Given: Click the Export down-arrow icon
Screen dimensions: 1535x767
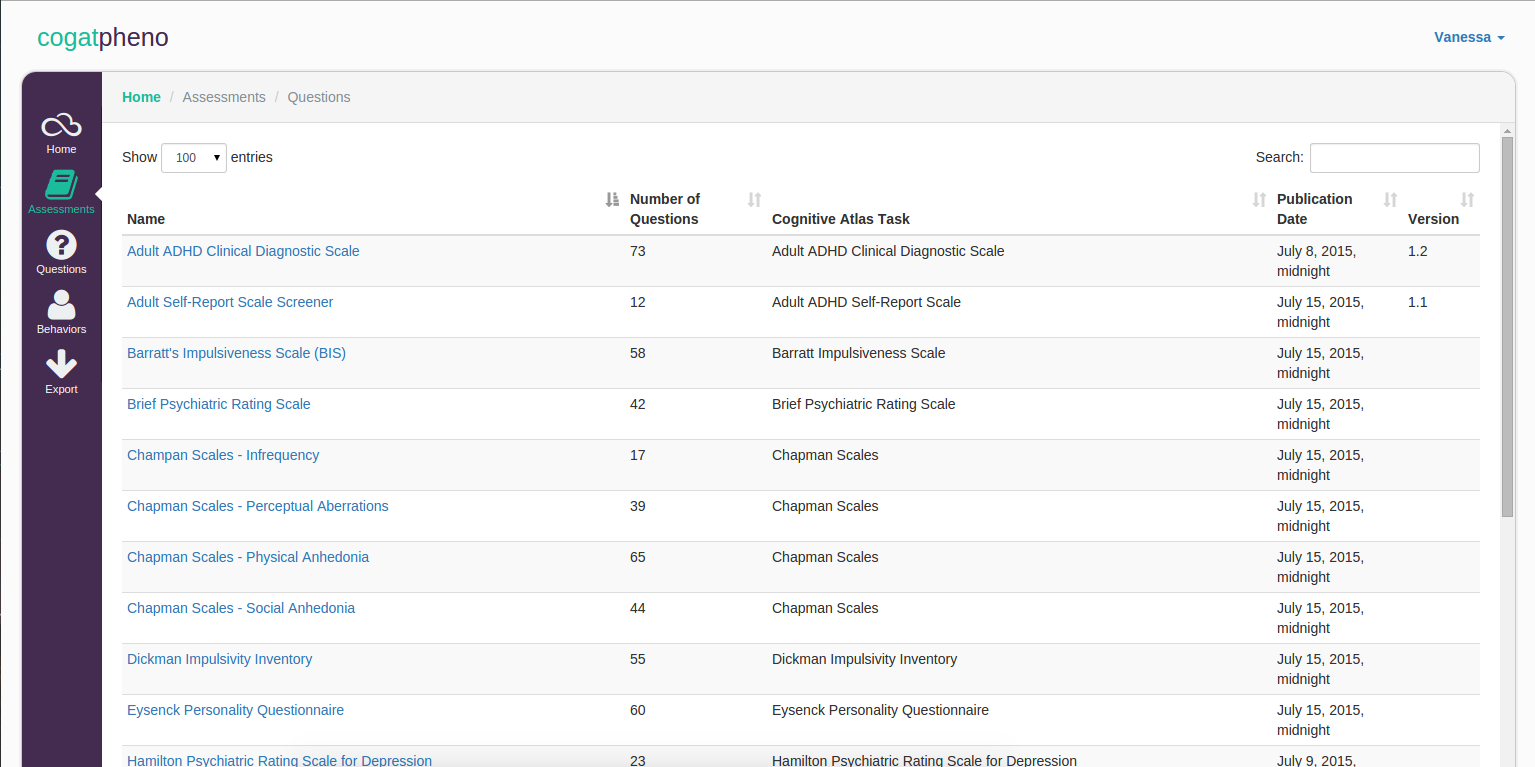Looking at the screenshot, I should tap(61, 365).
